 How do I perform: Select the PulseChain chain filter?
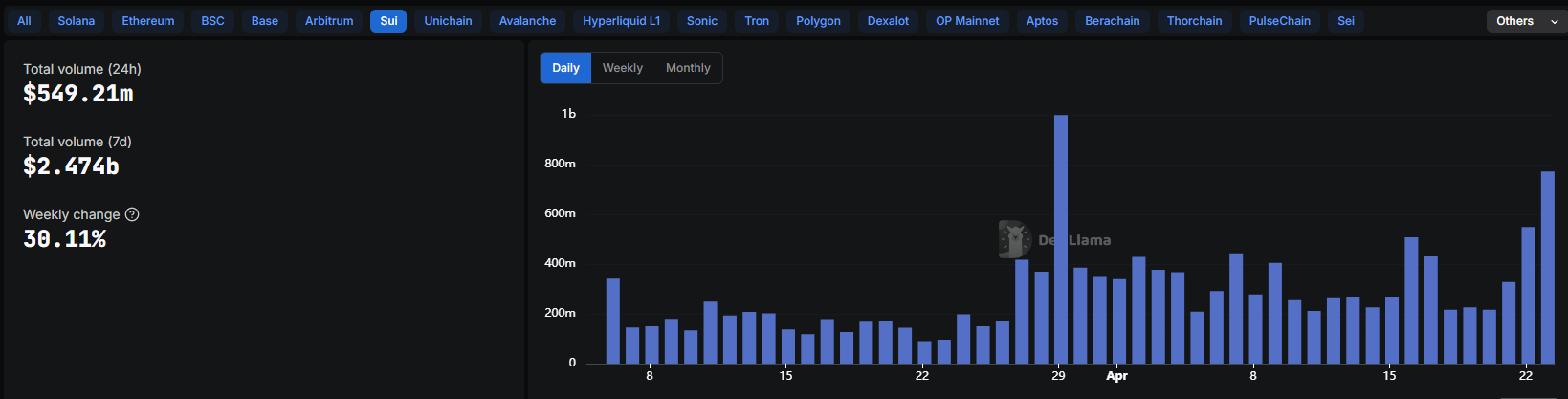pyautogui.click(x=1279, y=21)
